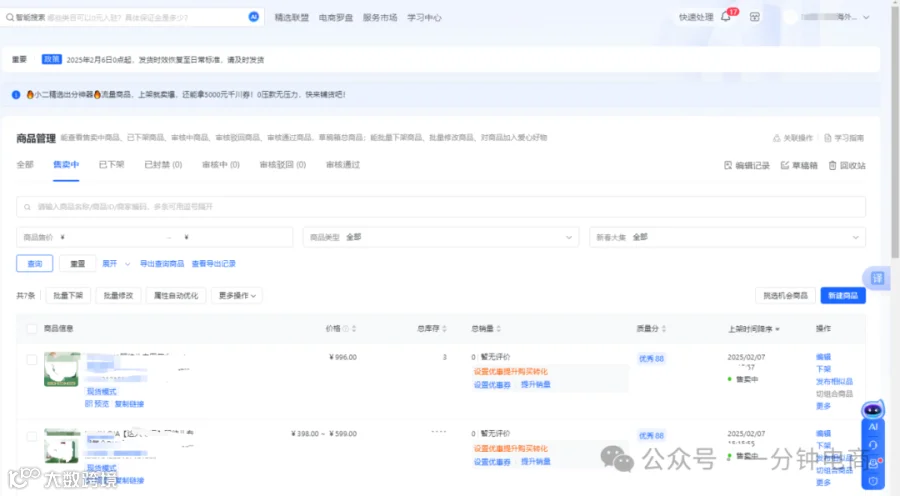This screenshot has width=900, height=496.
Task: Click the page vertical scrollbar
Action: (895, 129)
